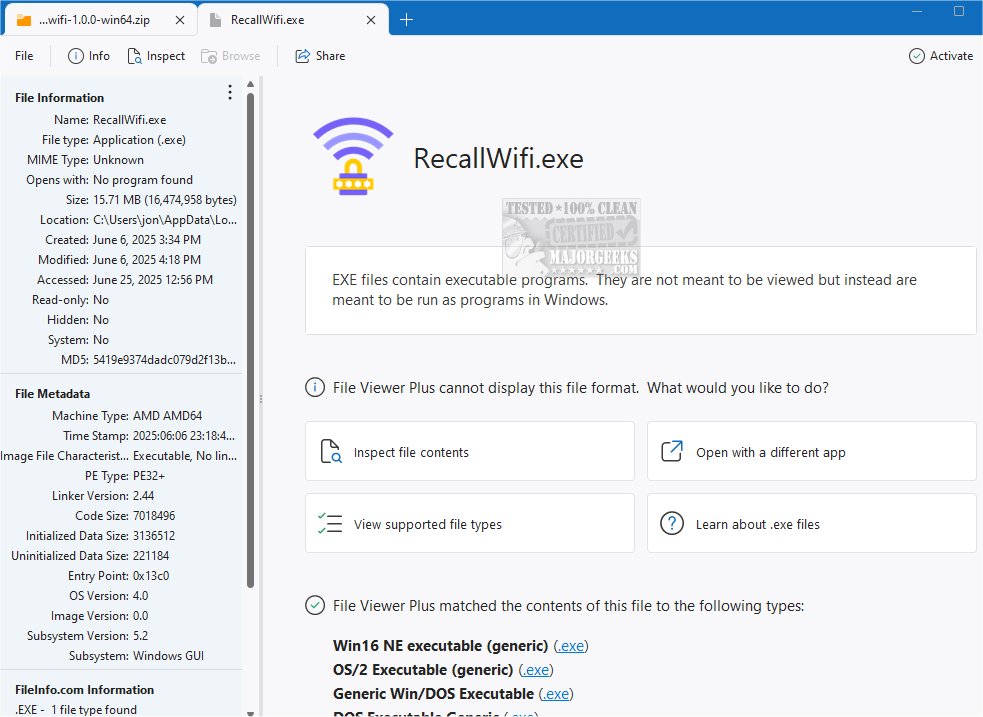Click the FileInfo.com Information section header
983x717 pixels.
point(85,689)
